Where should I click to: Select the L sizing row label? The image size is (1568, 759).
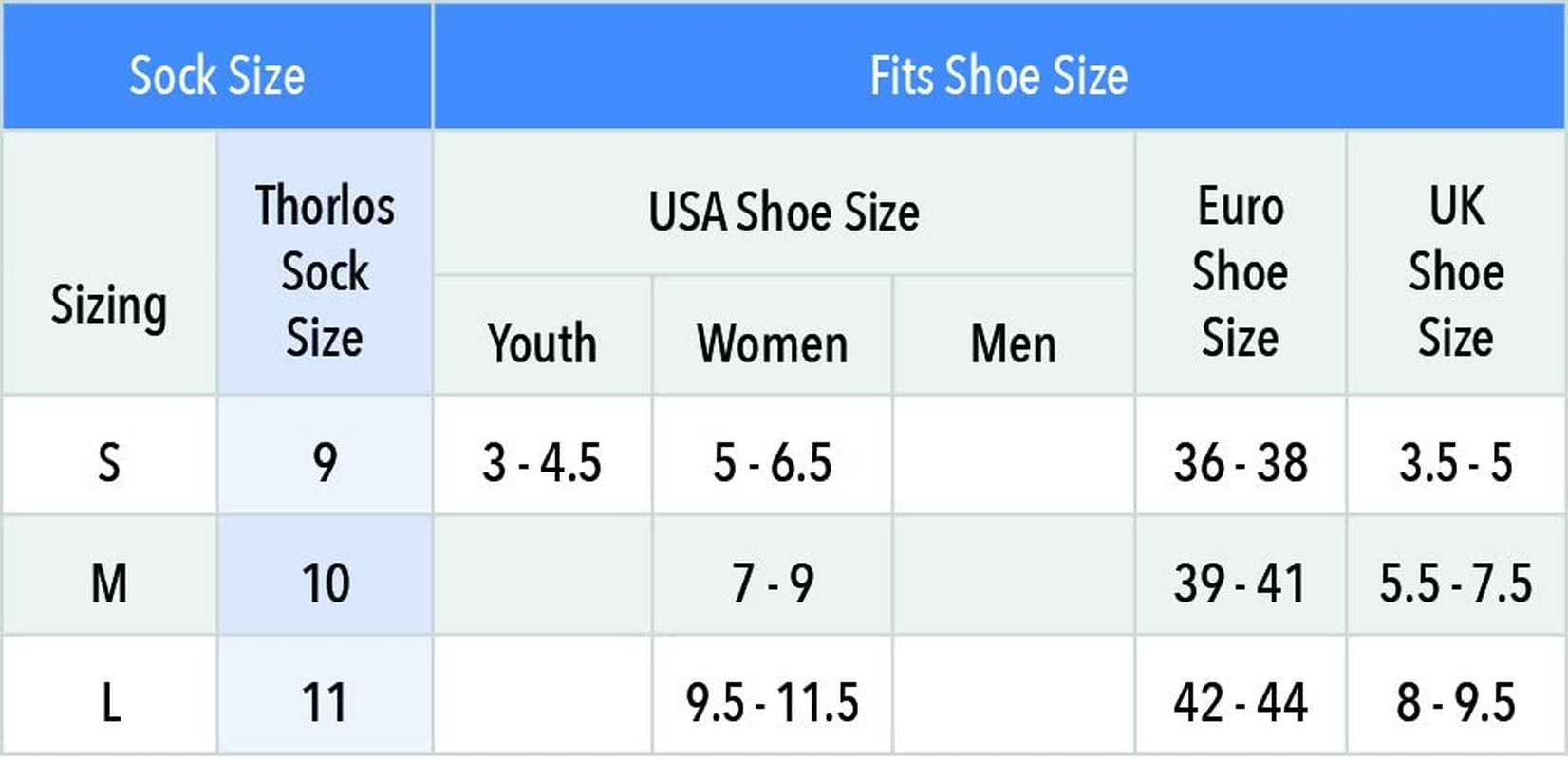point(109,703)
